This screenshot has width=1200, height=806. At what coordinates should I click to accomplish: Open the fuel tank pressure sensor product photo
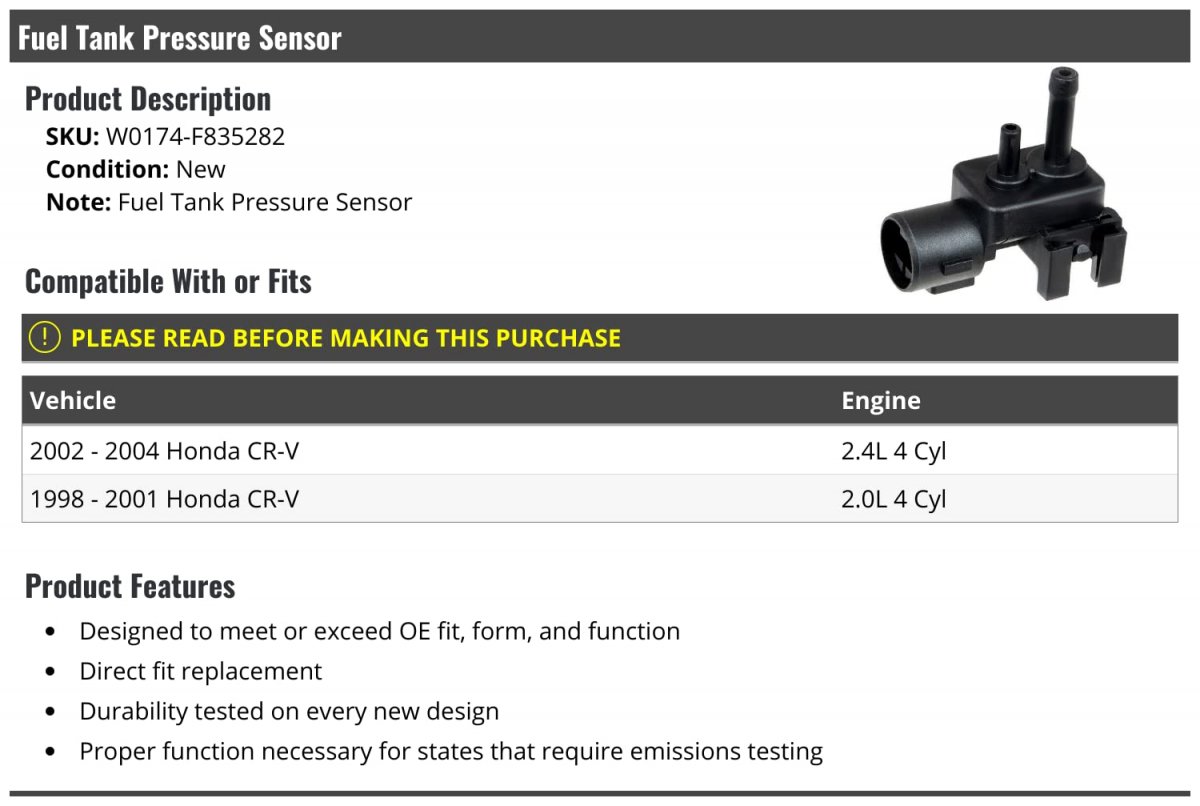(1003, 184)
